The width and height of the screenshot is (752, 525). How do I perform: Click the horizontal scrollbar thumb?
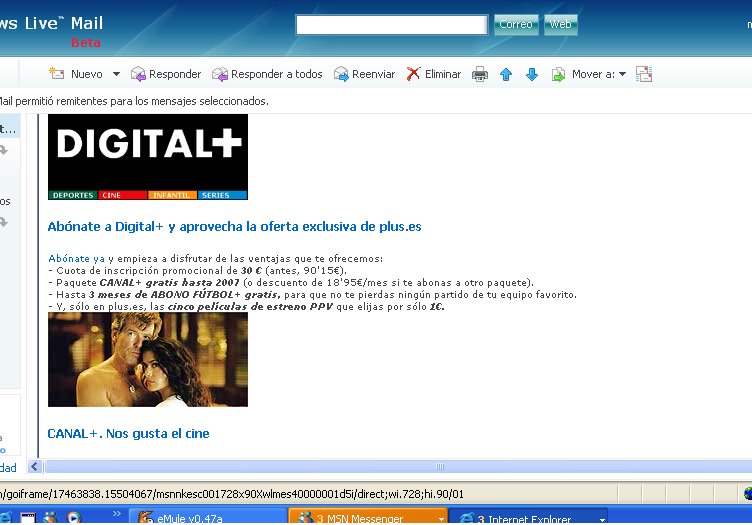398,467
